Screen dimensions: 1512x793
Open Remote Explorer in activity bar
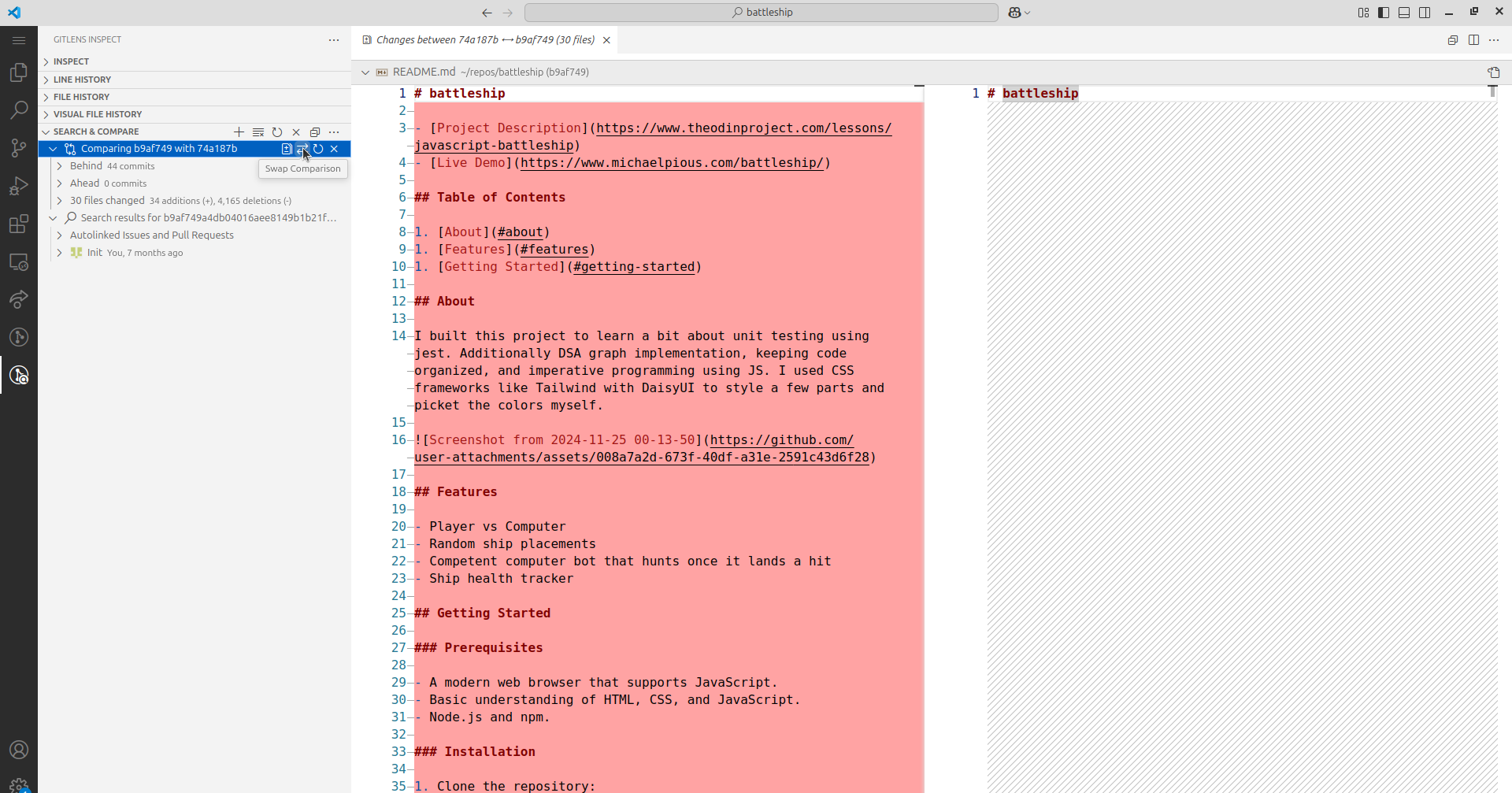(19, 262)
